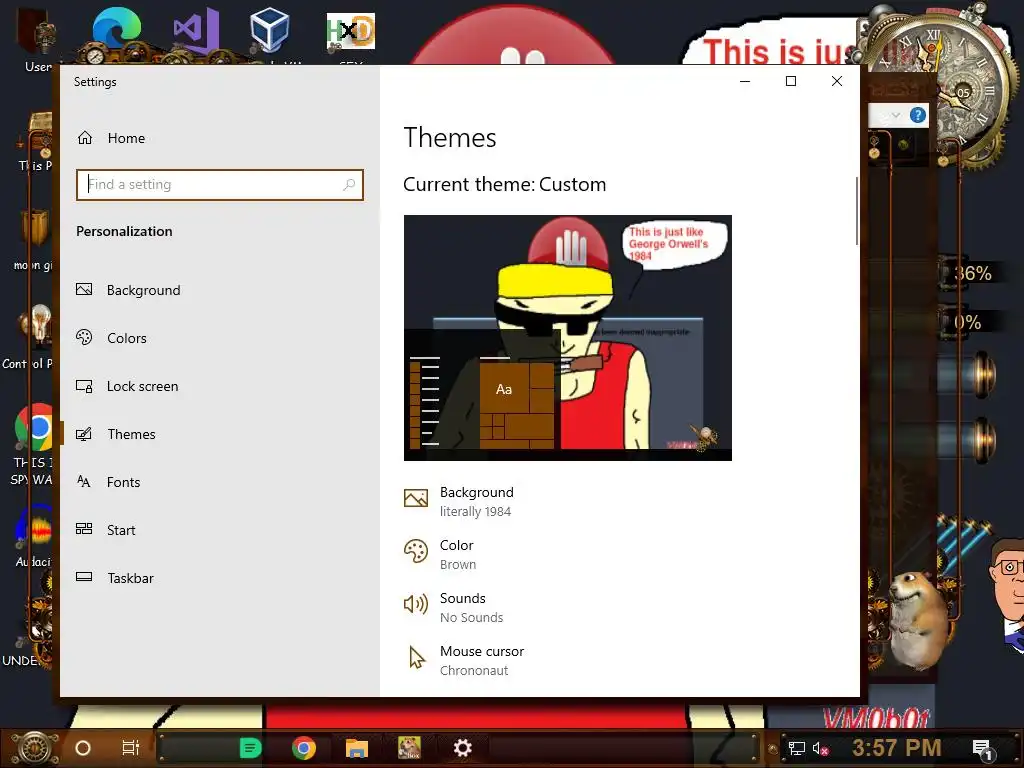Click the Lock screen icon in sidebar
This screenshot has height=768, width=1024.
pyautogui.click(x=84, y=386)
